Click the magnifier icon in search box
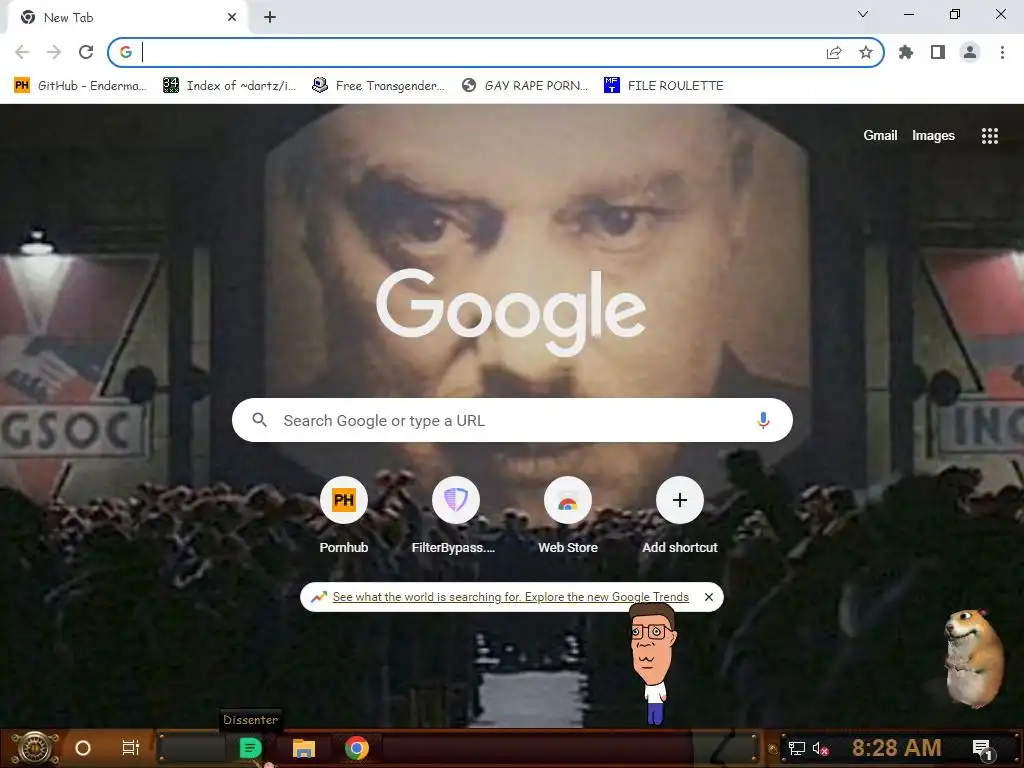This screenshot has width=1024, height=768. [259, 420]
